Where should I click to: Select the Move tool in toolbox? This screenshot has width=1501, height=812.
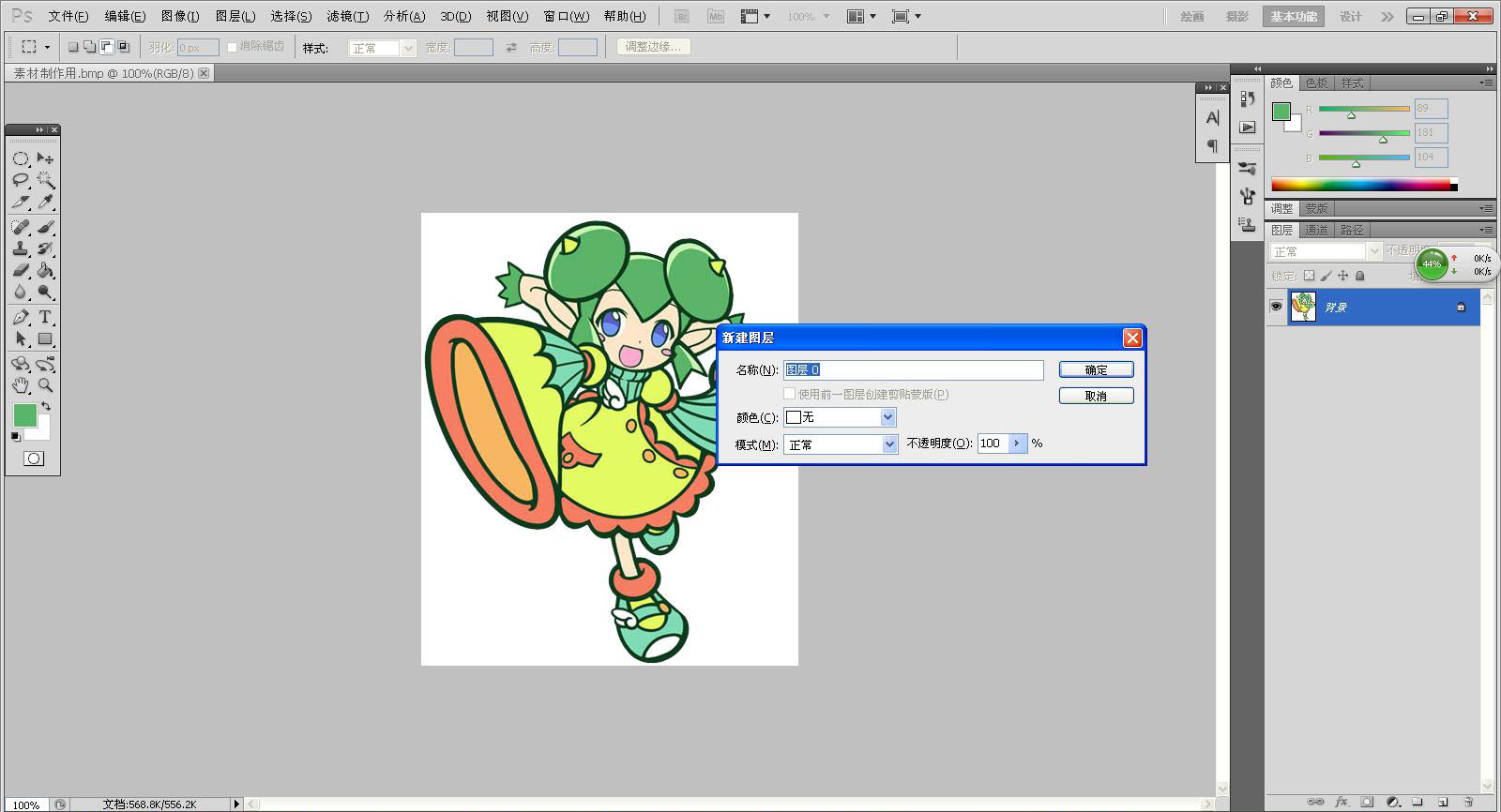click(45, 158)
